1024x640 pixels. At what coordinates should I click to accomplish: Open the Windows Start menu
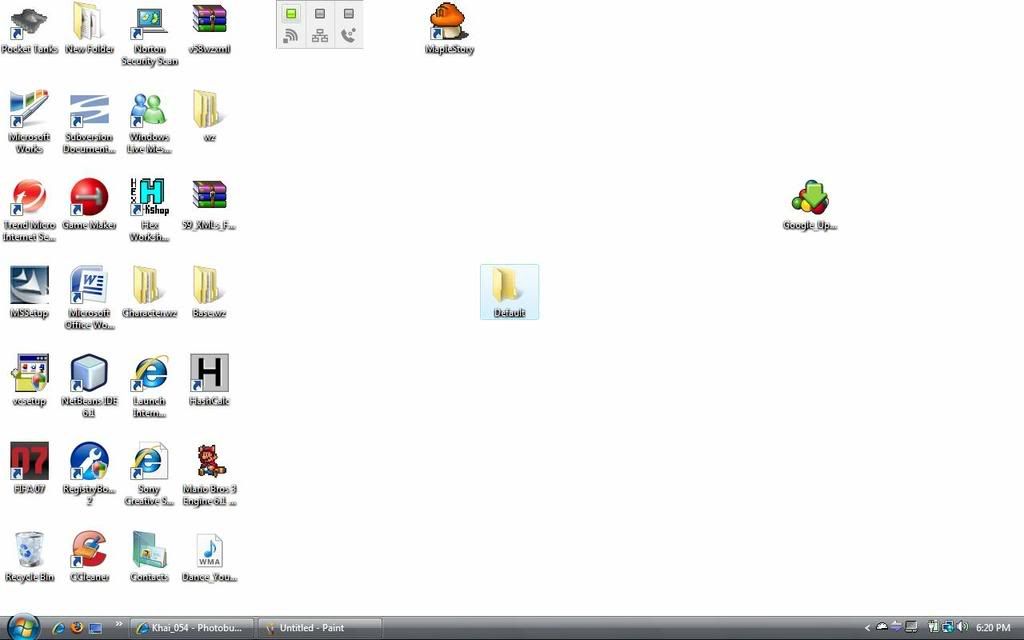tap(24, 627)
